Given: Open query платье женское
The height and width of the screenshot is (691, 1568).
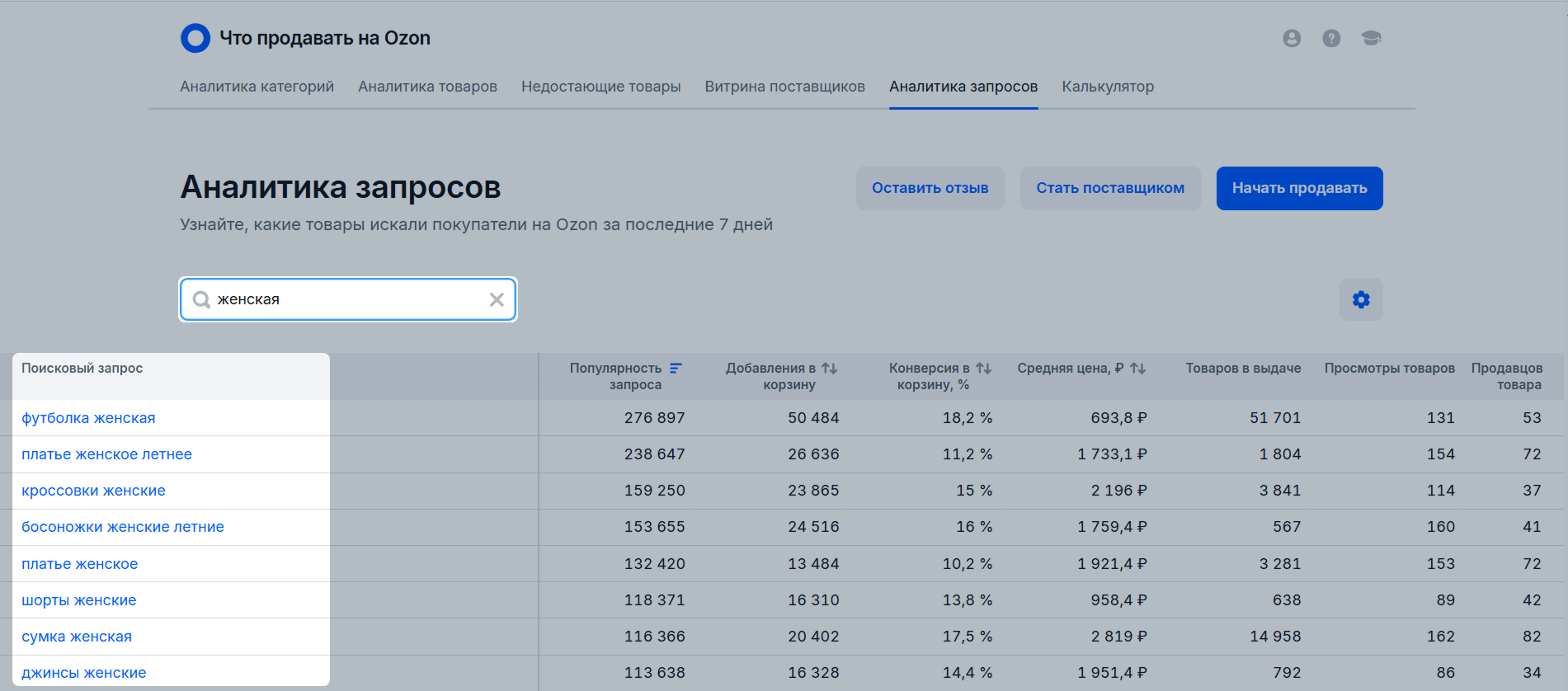Looking at the screenshot, I should pos(79,564).
